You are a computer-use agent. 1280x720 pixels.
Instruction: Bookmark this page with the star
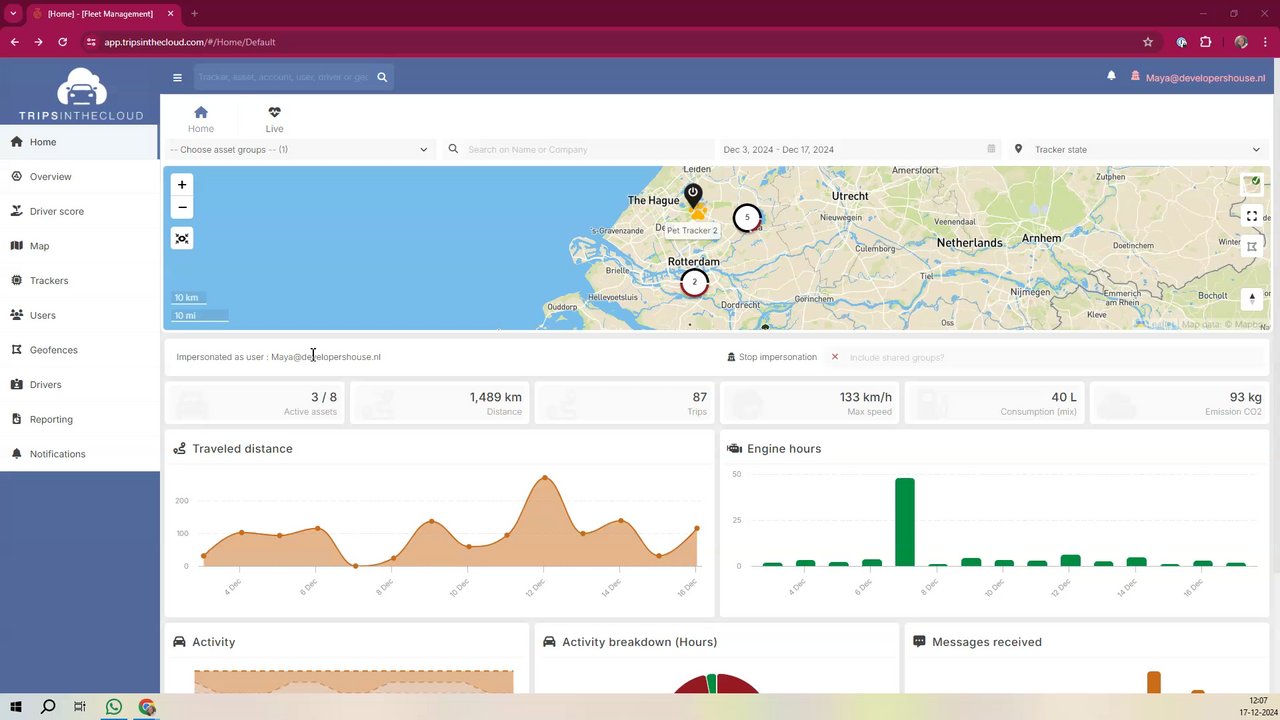(x=1148, y=42)
